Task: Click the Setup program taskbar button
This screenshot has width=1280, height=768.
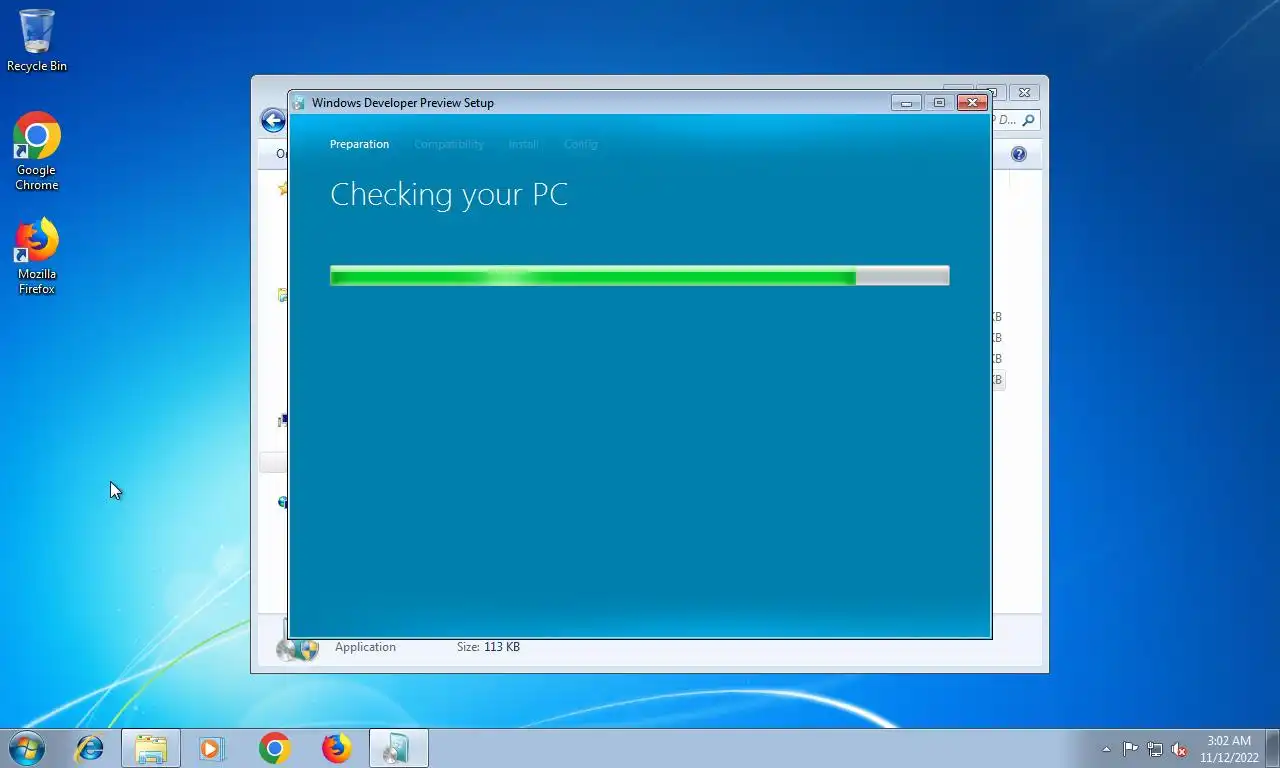Action: click(398, 748)
